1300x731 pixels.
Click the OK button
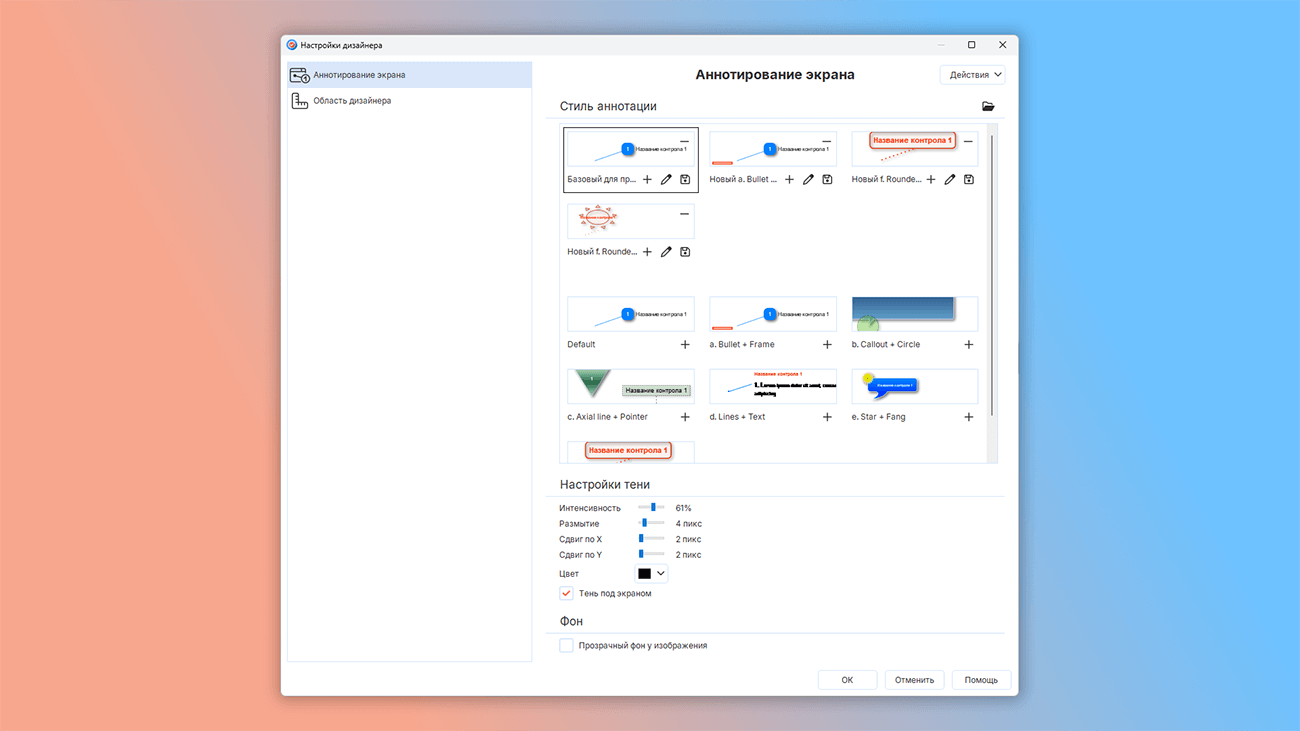pyautogui.click(x=847, y=680)
